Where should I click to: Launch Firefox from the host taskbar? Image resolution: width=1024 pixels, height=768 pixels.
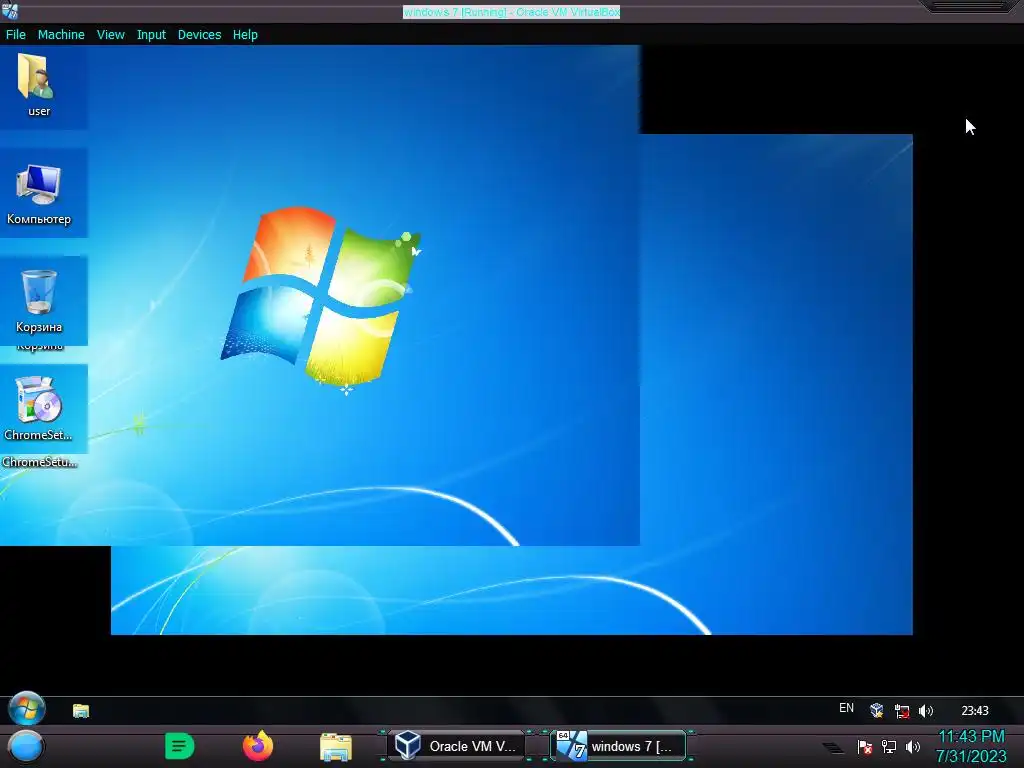(x=258, y=746)
